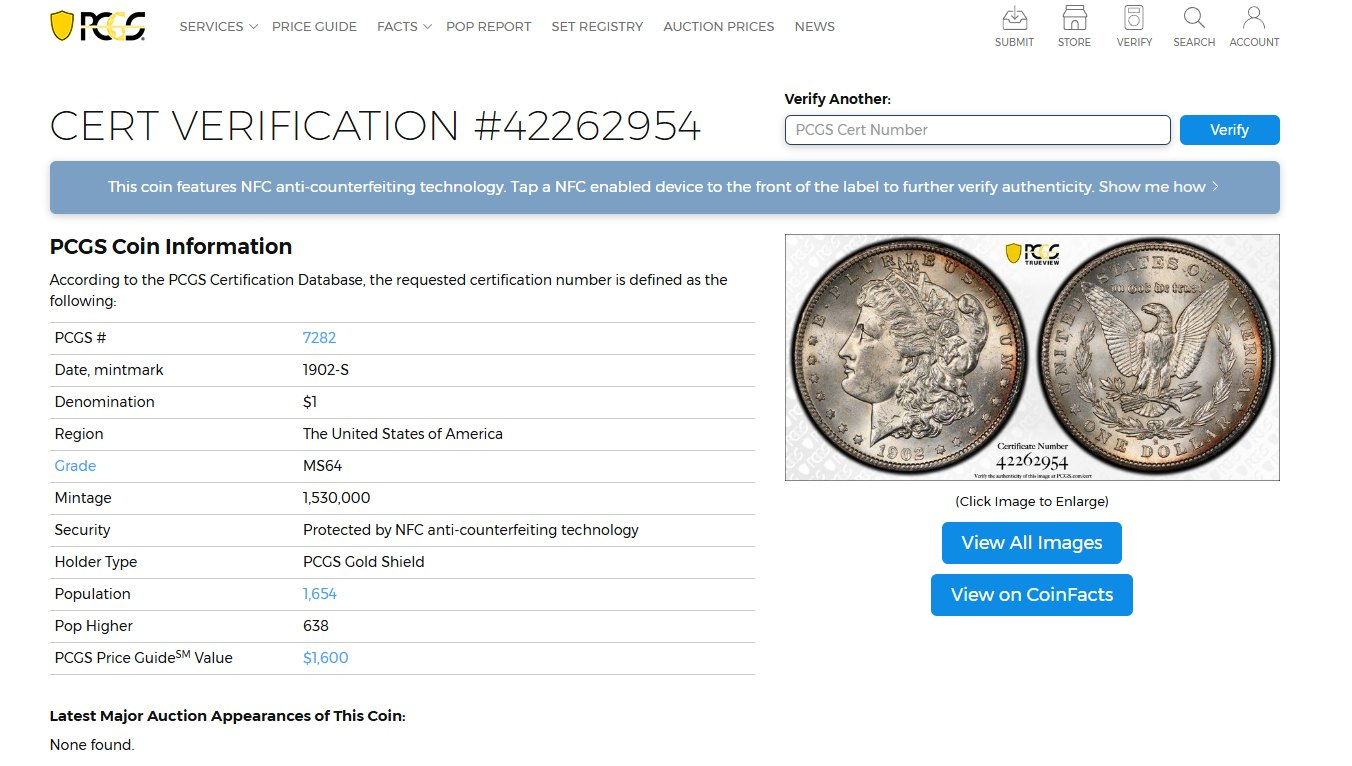Click the View All Images button
This screenshot has height=766, width=1352.
click(x=1031, y=543)
